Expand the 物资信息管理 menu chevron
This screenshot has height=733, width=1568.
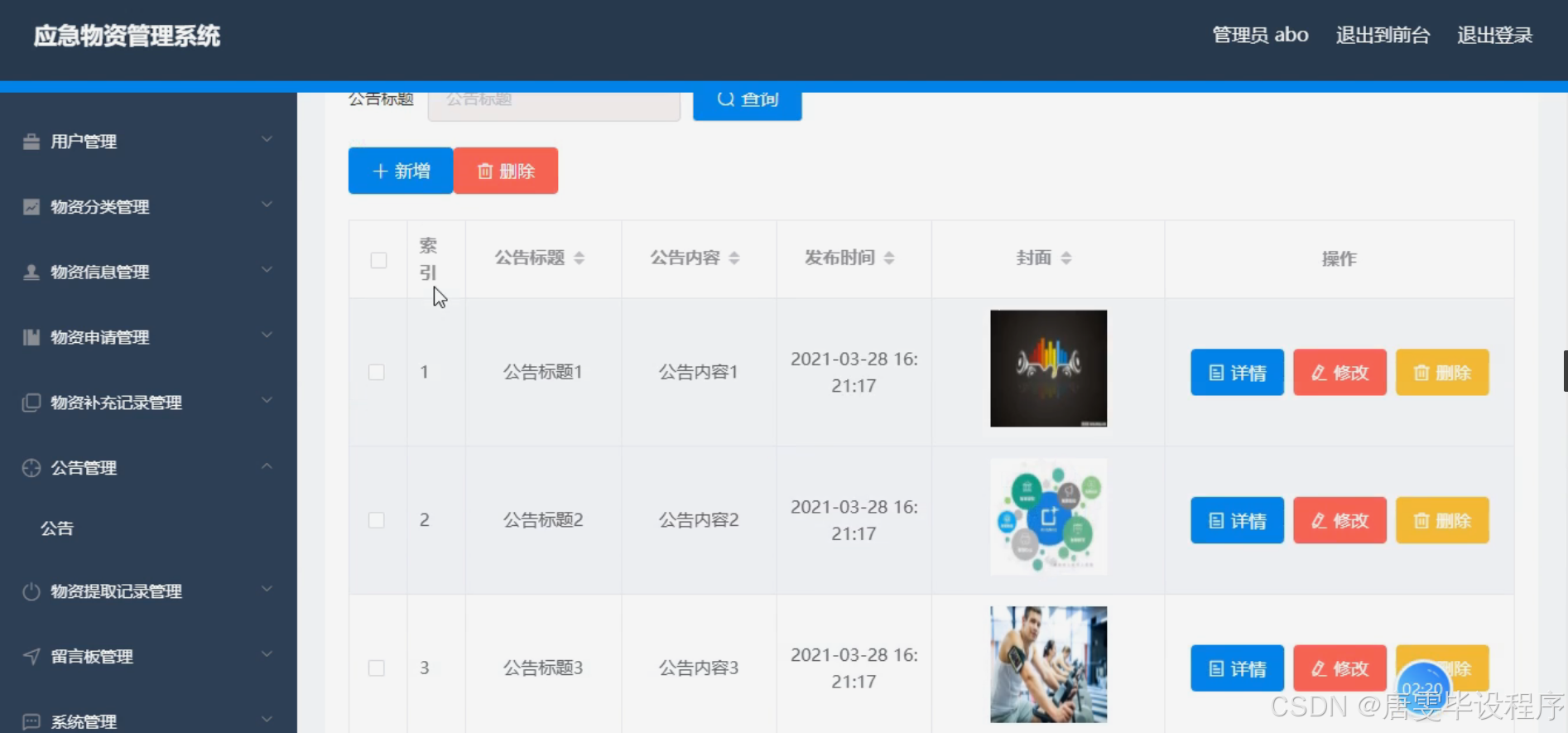pos(267,270)
